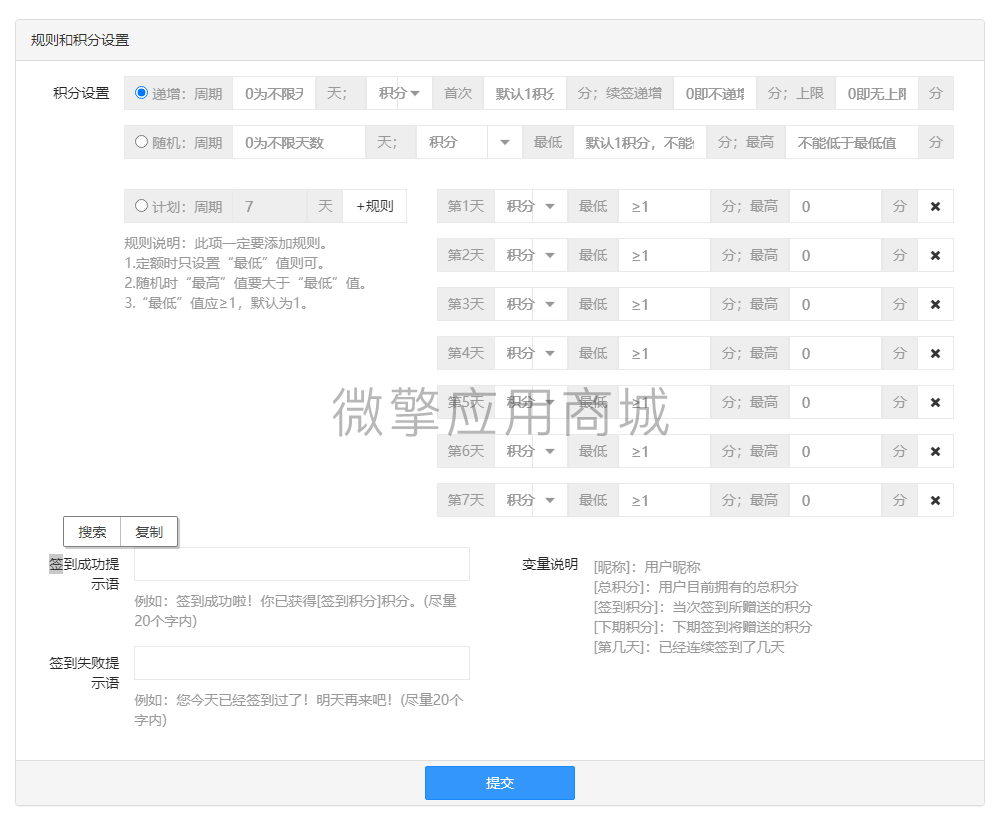Focus the 第7天 最高 input
Screen dimensions: 1000x824
click(835, 501)
